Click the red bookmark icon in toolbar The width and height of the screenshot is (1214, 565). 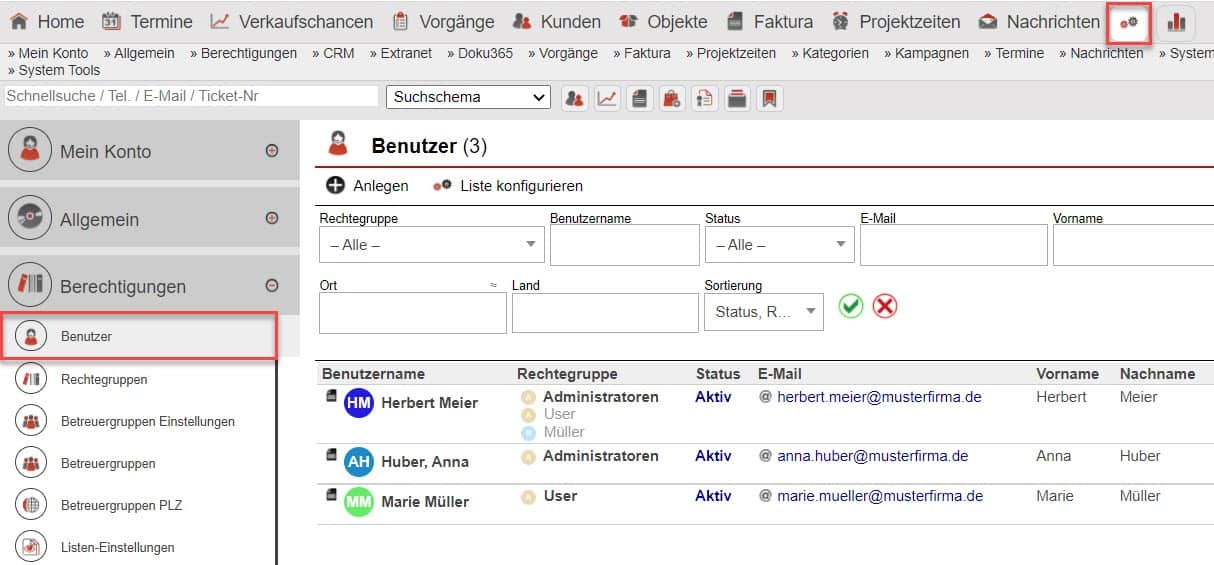[x=769, y=98]
